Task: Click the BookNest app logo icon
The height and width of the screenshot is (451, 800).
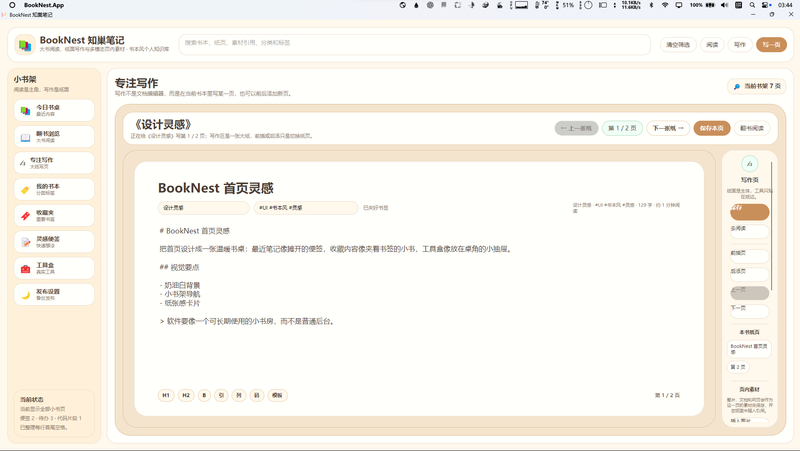Action: pyautogui.click(x=24, y=45)
